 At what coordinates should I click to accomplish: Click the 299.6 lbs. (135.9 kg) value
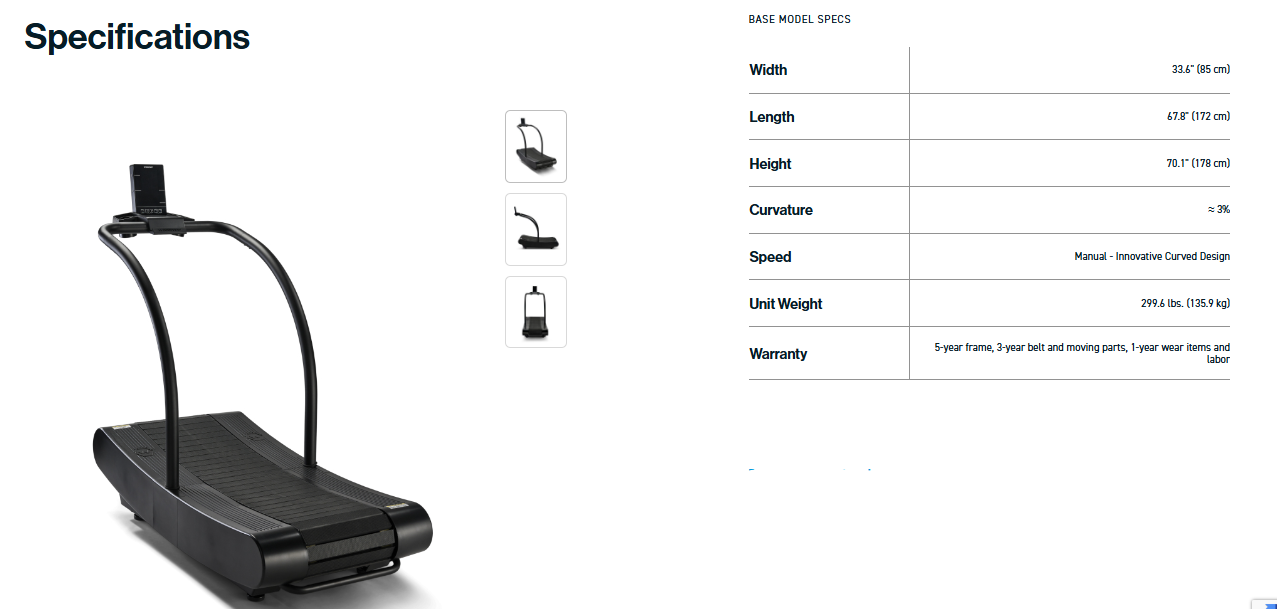(1179, 304)
